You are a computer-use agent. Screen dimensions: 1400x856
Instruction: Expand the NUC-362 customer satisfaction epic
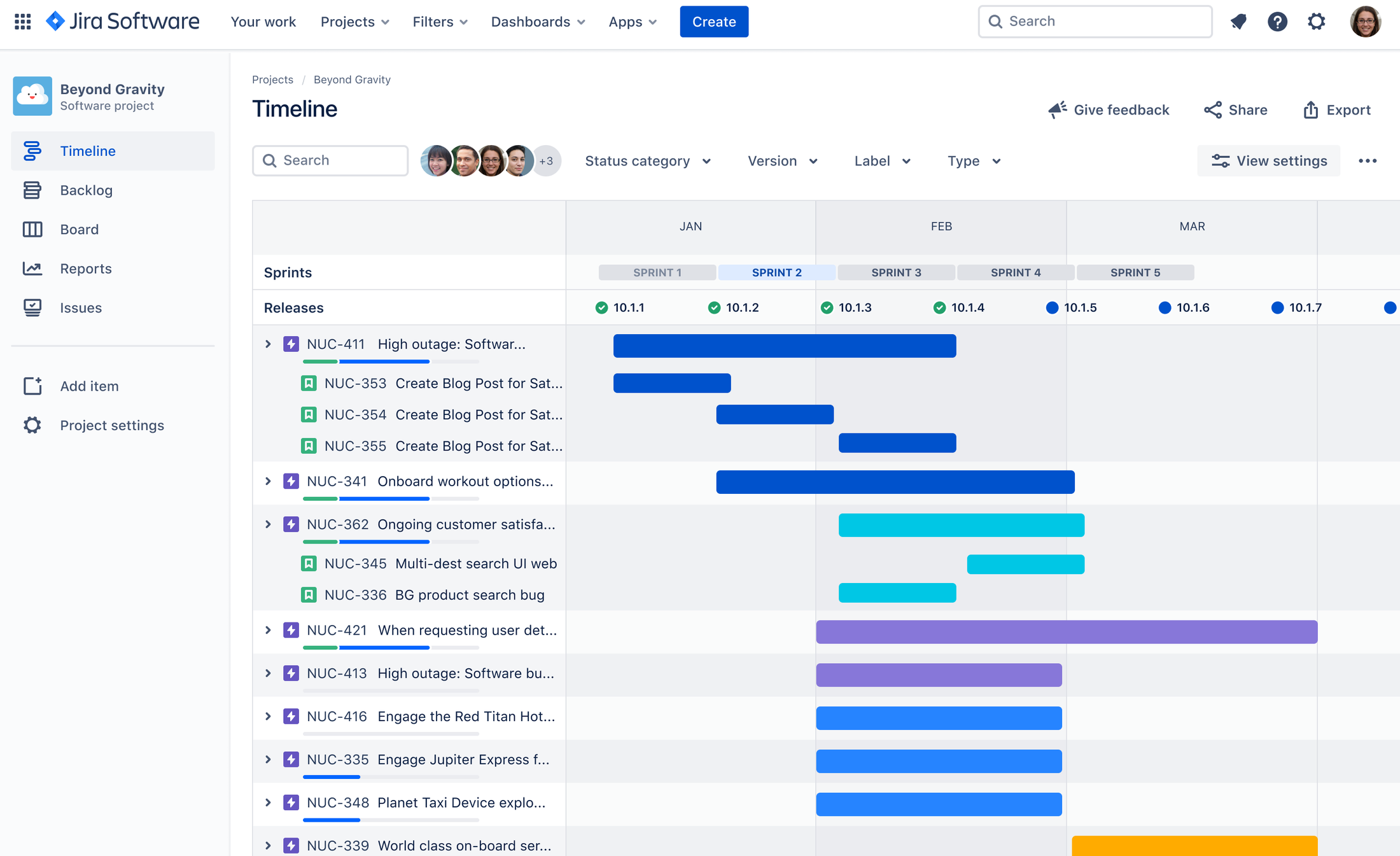(268, 524)
